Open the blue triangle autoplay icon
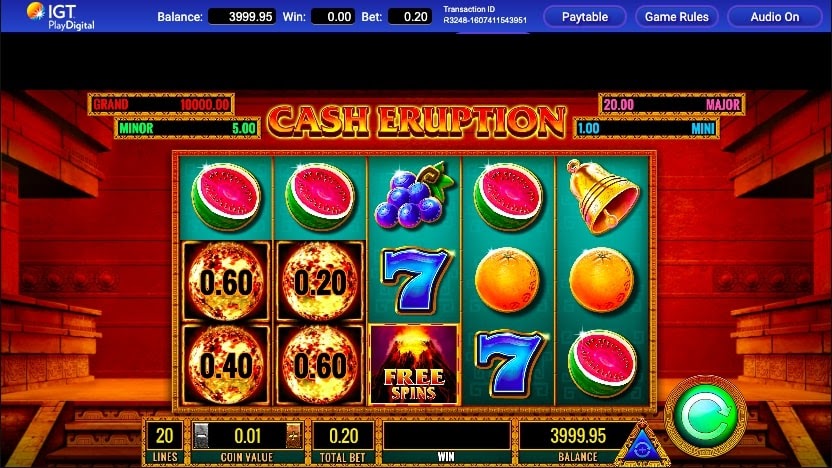The width and height of the screenshot is (832, 468). point(643,444)
